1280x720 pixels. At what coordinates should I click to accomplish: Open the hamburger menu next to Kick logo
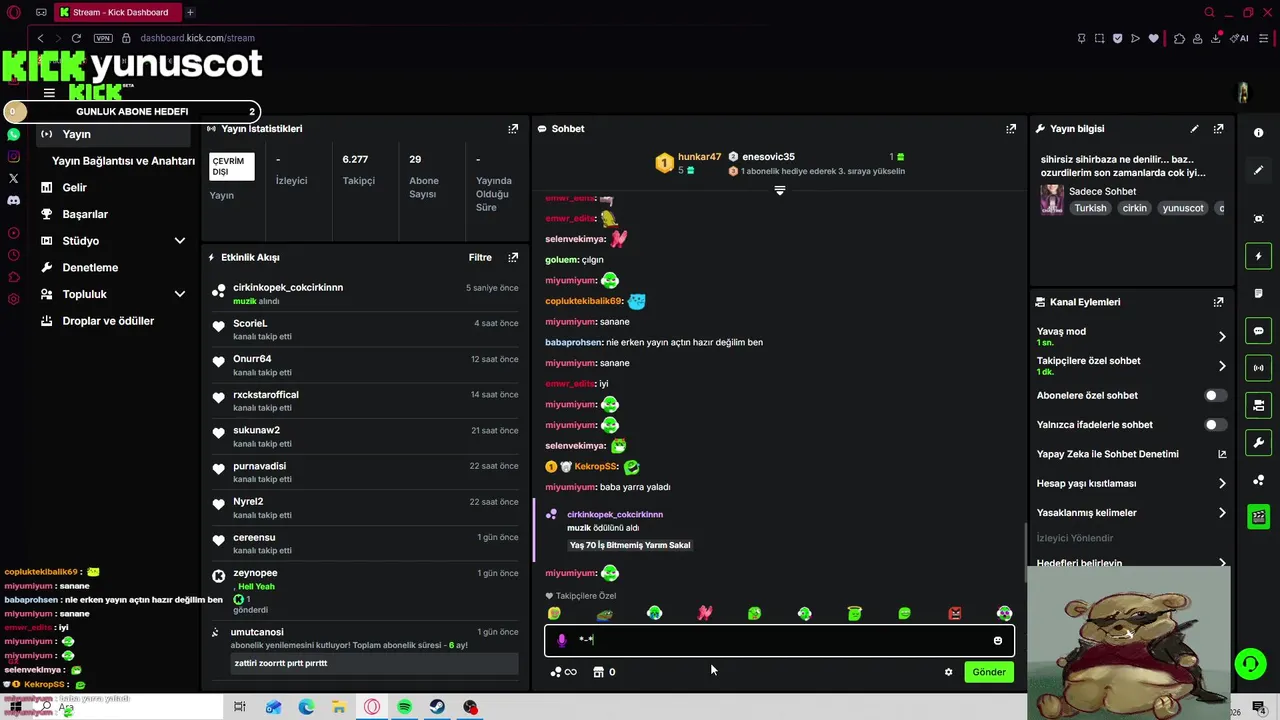(49, 93)
